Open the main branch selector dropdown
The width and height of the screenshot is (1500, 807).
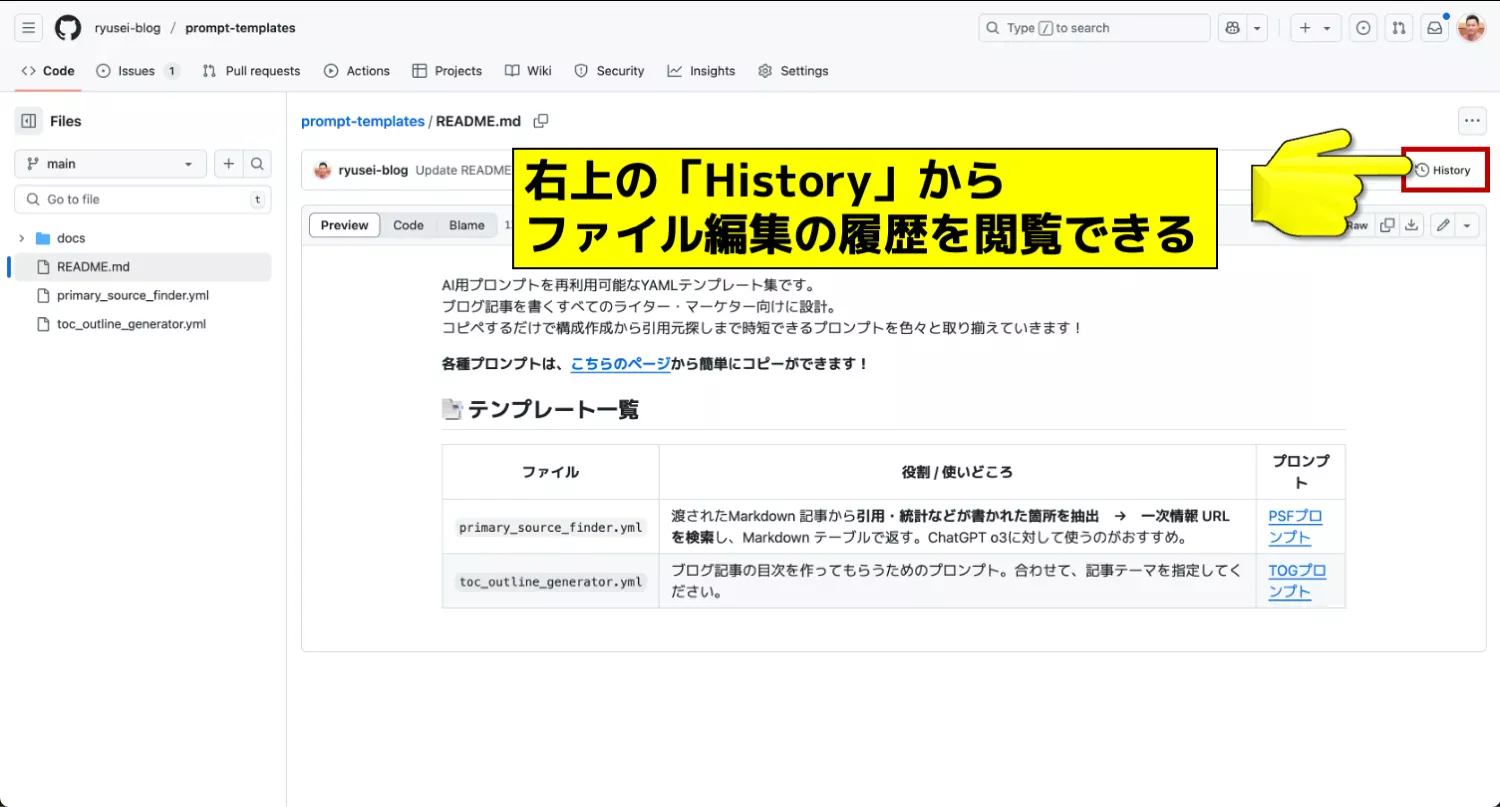110,164
